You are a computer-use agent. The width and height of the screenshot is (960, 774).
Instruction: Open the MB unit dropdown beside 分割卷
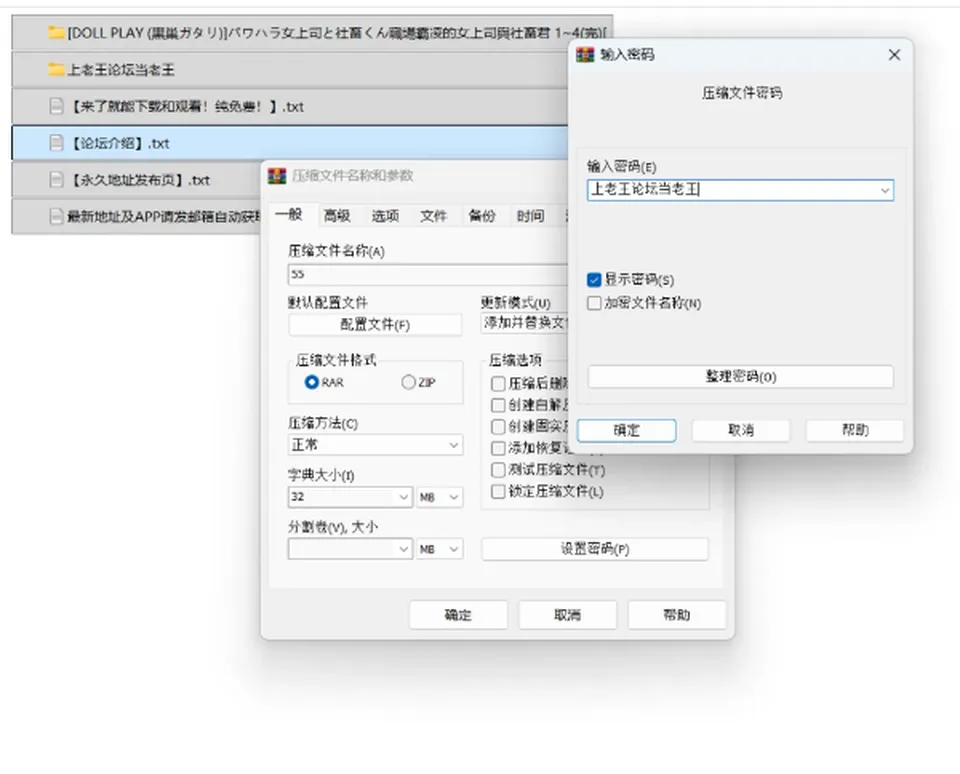[x=440, y=549]
